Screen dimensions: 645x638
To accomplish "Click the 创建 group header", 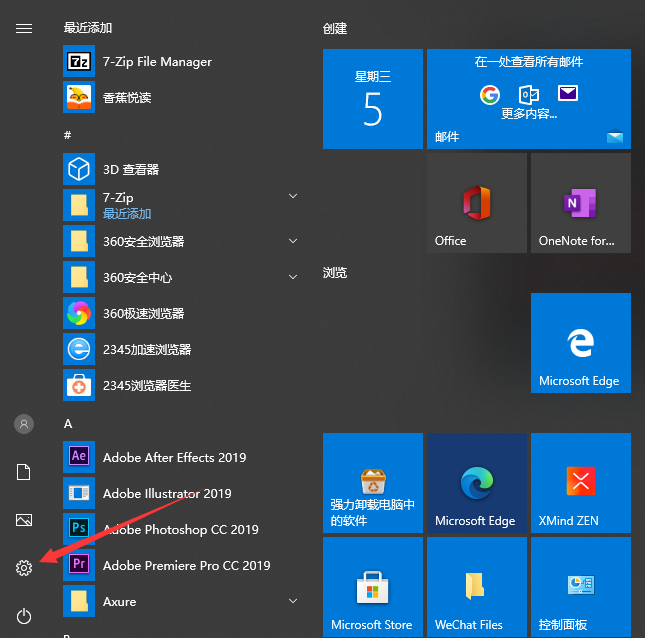I will pyautogui.click(x=335, y=29).
